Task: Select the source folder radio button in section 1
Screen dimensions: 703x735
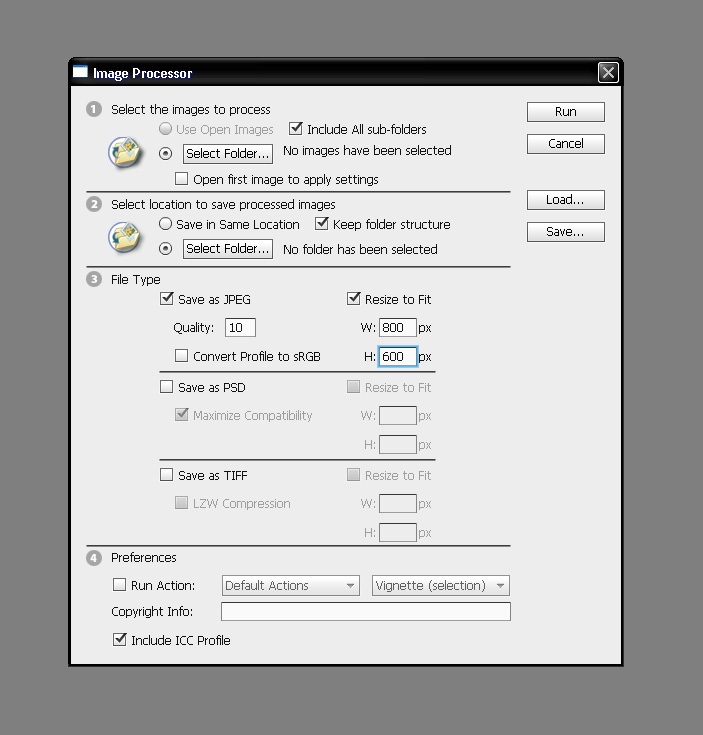Action: tap(165, 154)
